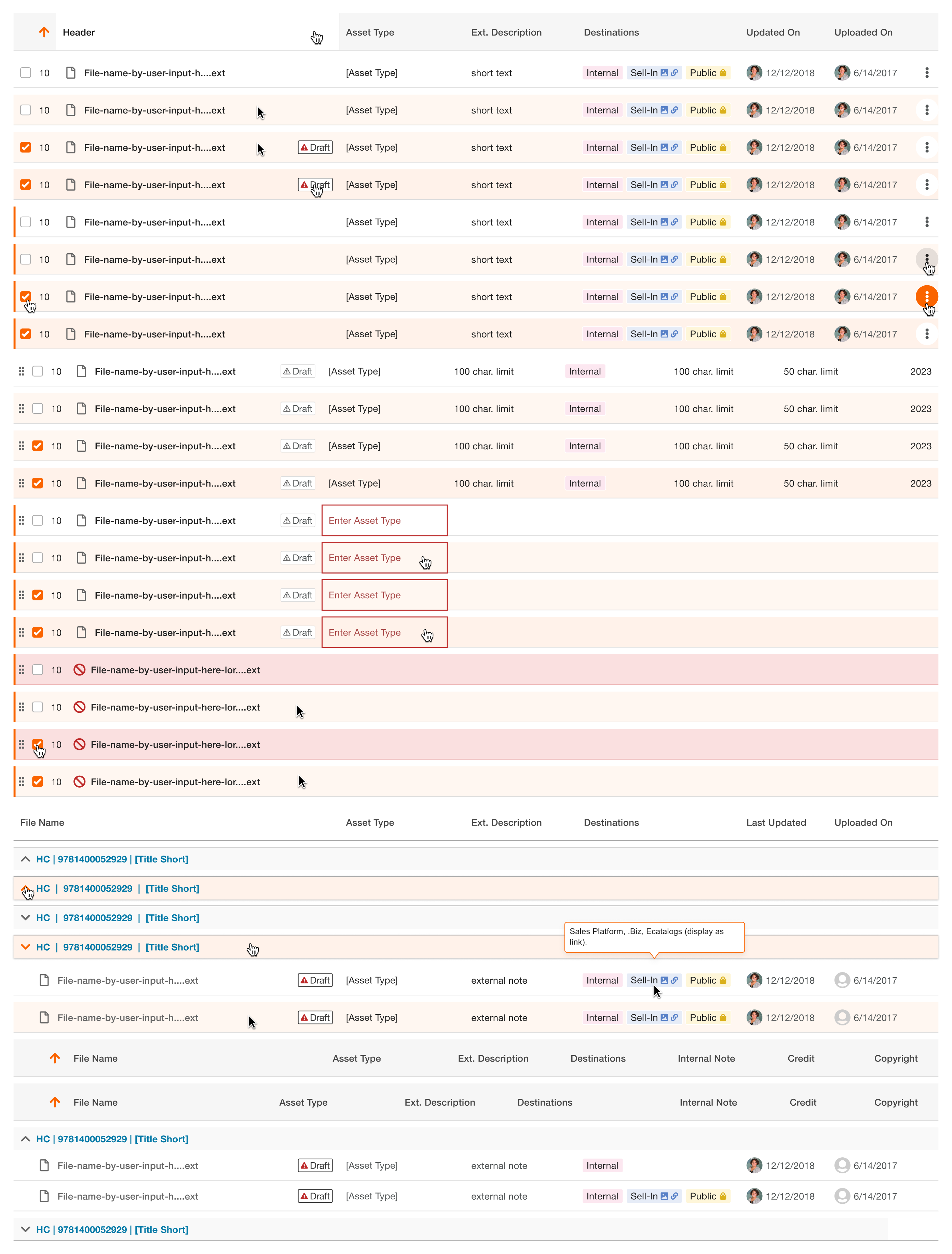Click the first 'Enter Asset Type' input field
This screenshot has width=952, height=1254.
click(384, 520)
